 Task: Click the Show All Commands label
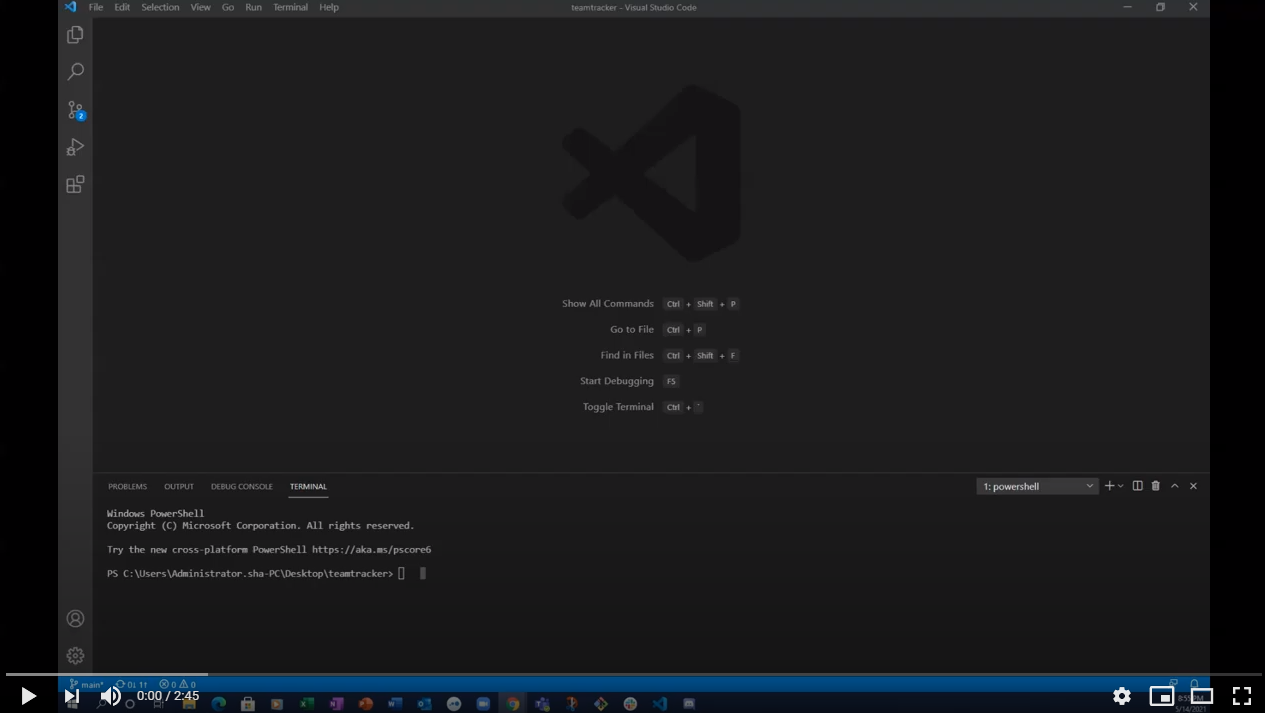coord(608,304)
